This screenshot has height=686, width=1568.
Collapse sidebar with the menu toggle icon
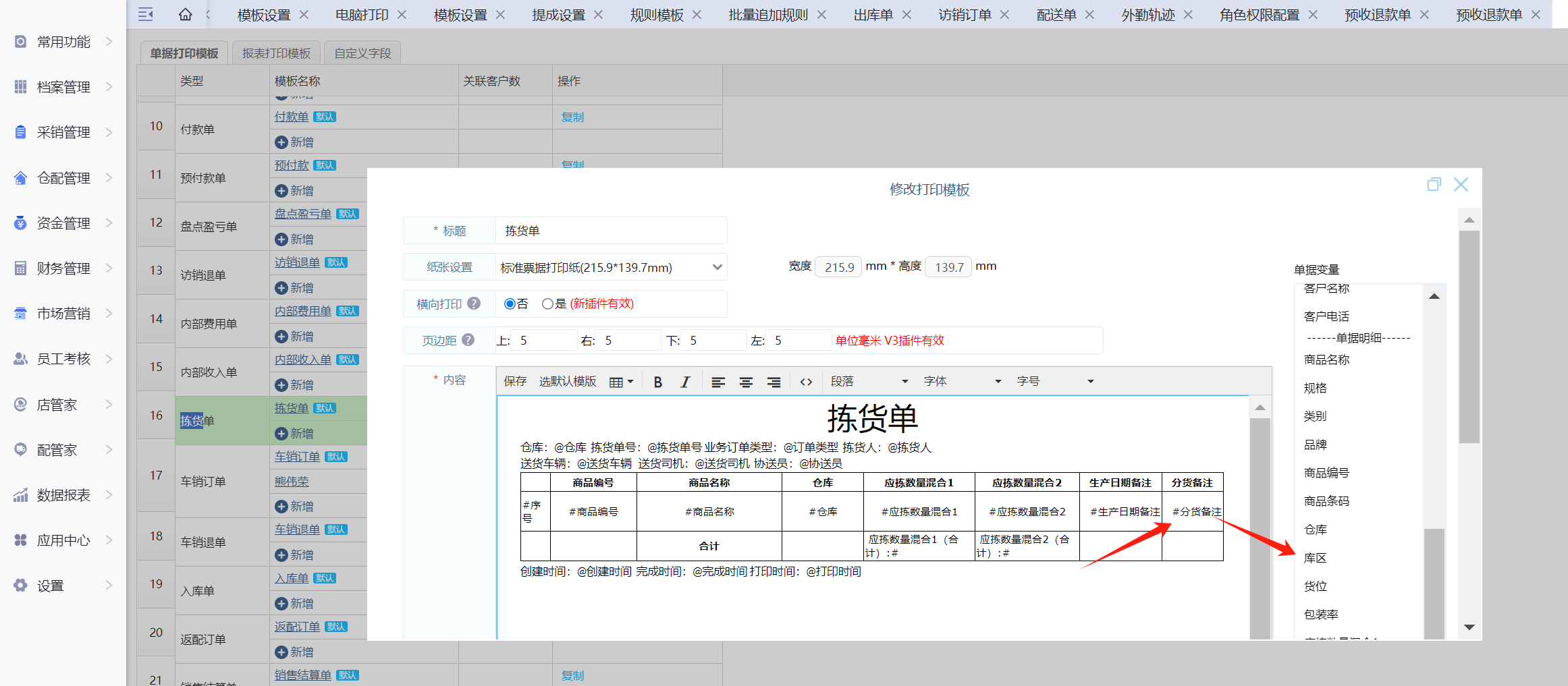pyautogui.click(x=146, y=14)
